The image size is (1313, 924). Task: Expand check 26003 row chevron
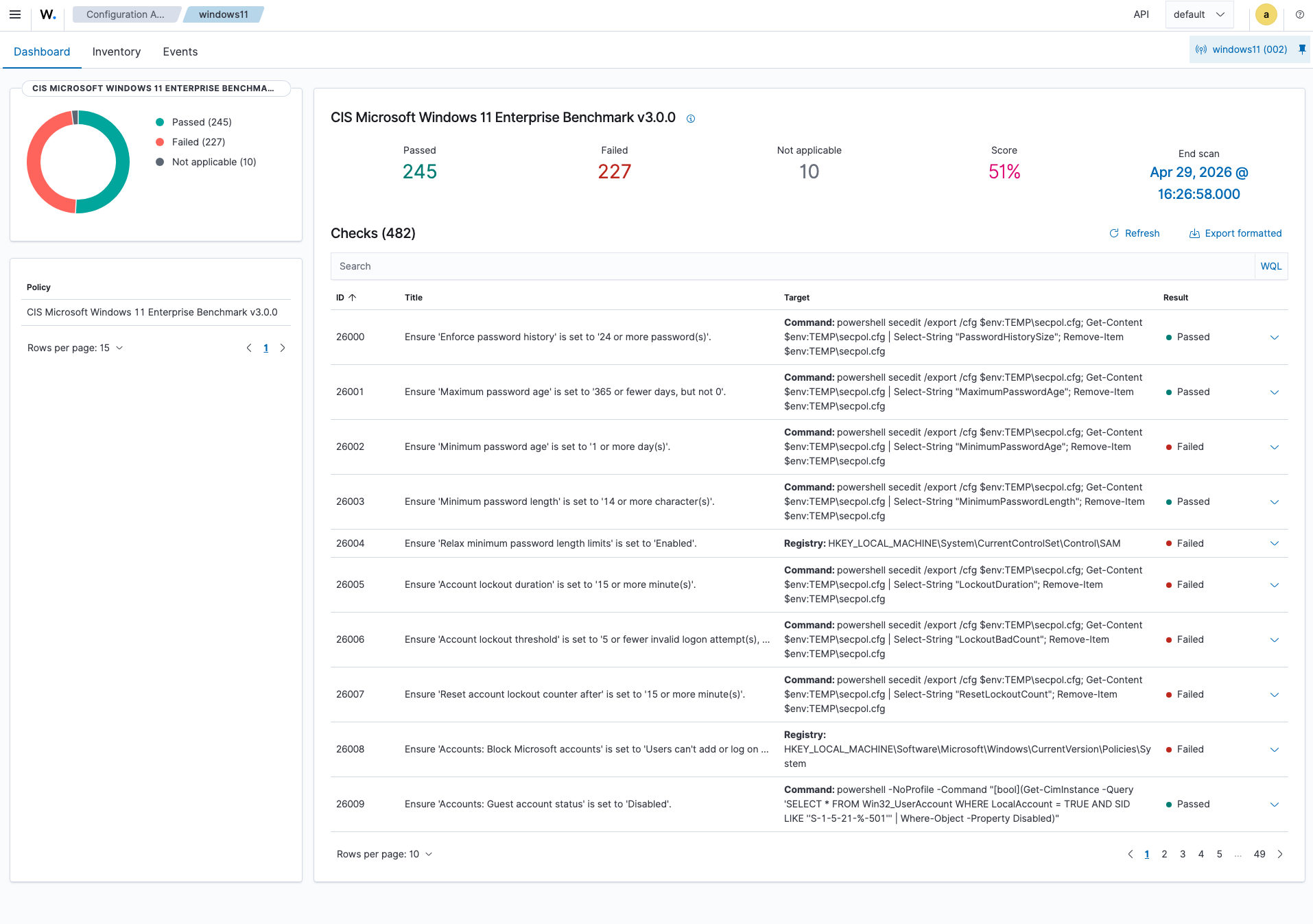point(1275,501)
